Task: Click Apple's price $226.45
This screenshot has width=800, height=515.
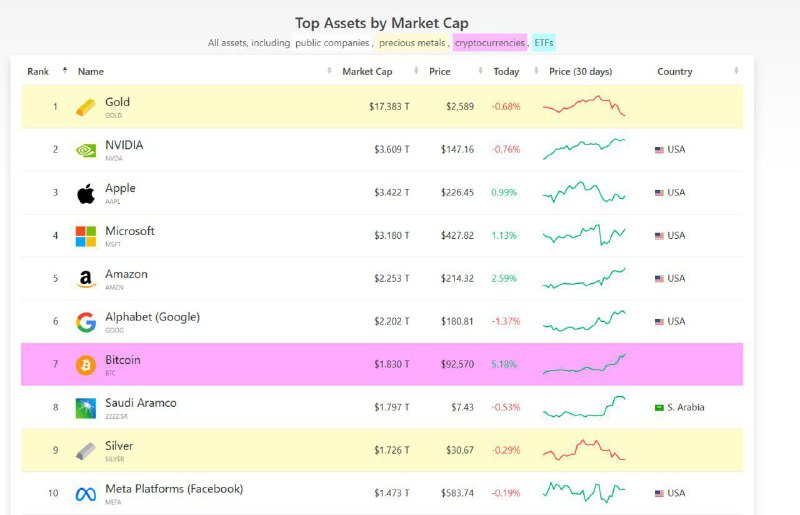Action: tap(457, 192)
